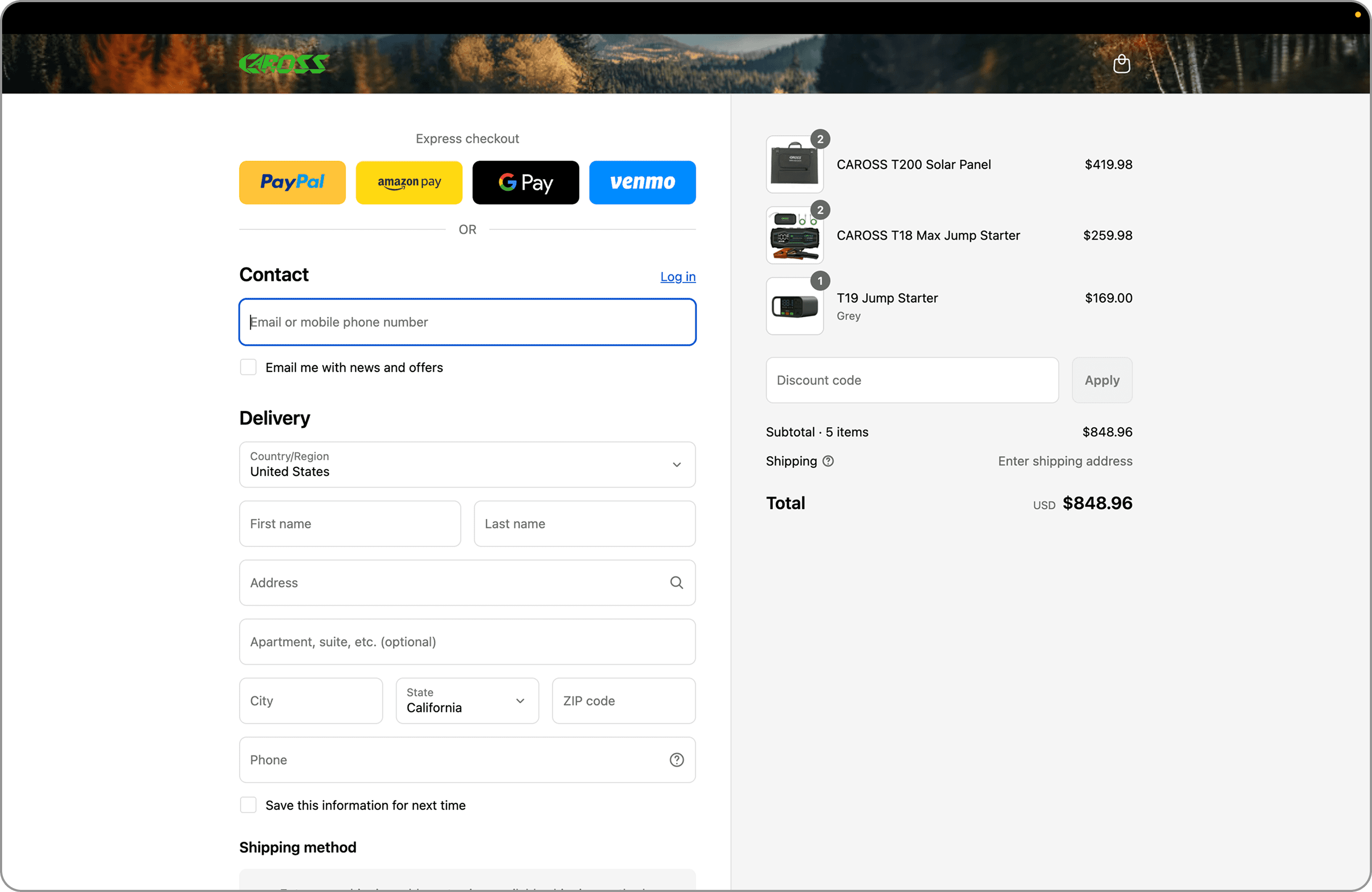
Task: Check Save this information for next time
Action: 248,805
